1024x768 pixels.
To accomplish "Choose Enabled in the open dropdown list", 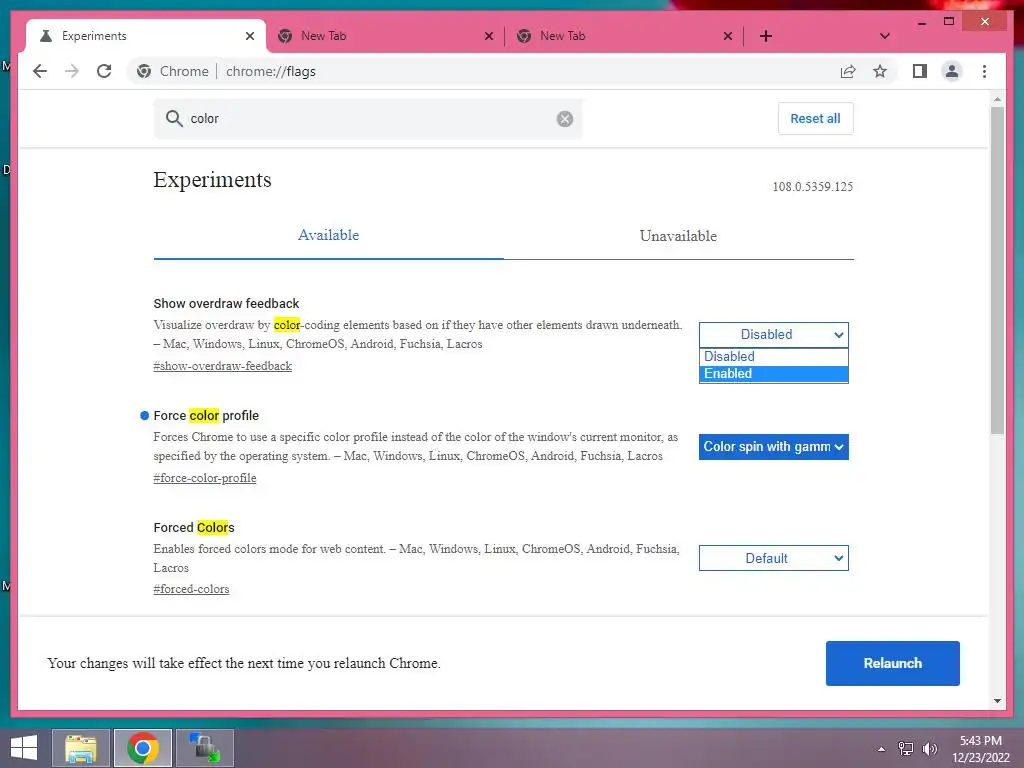I will click(773, 374).
